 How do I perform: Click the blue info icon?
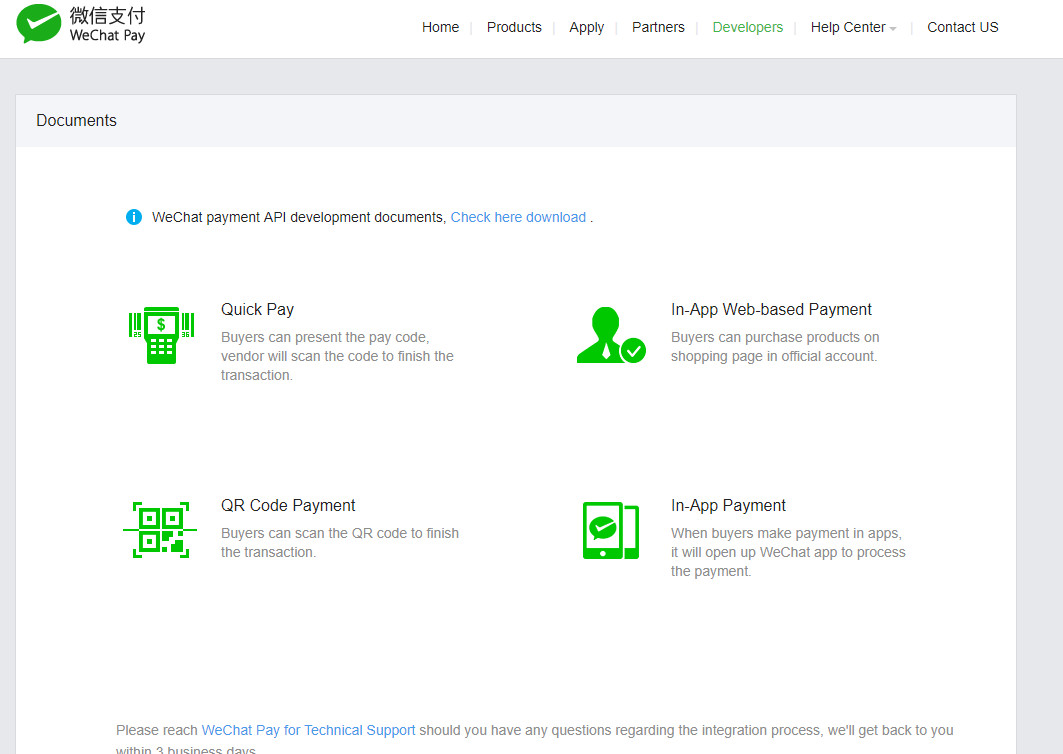pyautogui.click(x=134, y=217)
